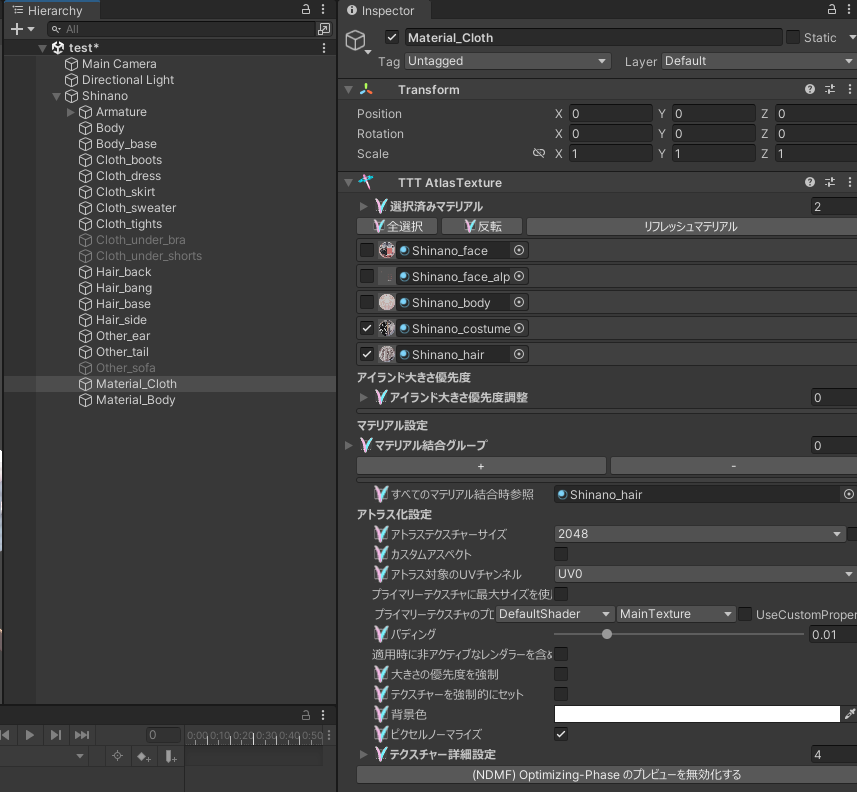Expand the 選択済みマテリアル foldout
The height and width of the screenshot is (792, 857).
click(363, 206)
